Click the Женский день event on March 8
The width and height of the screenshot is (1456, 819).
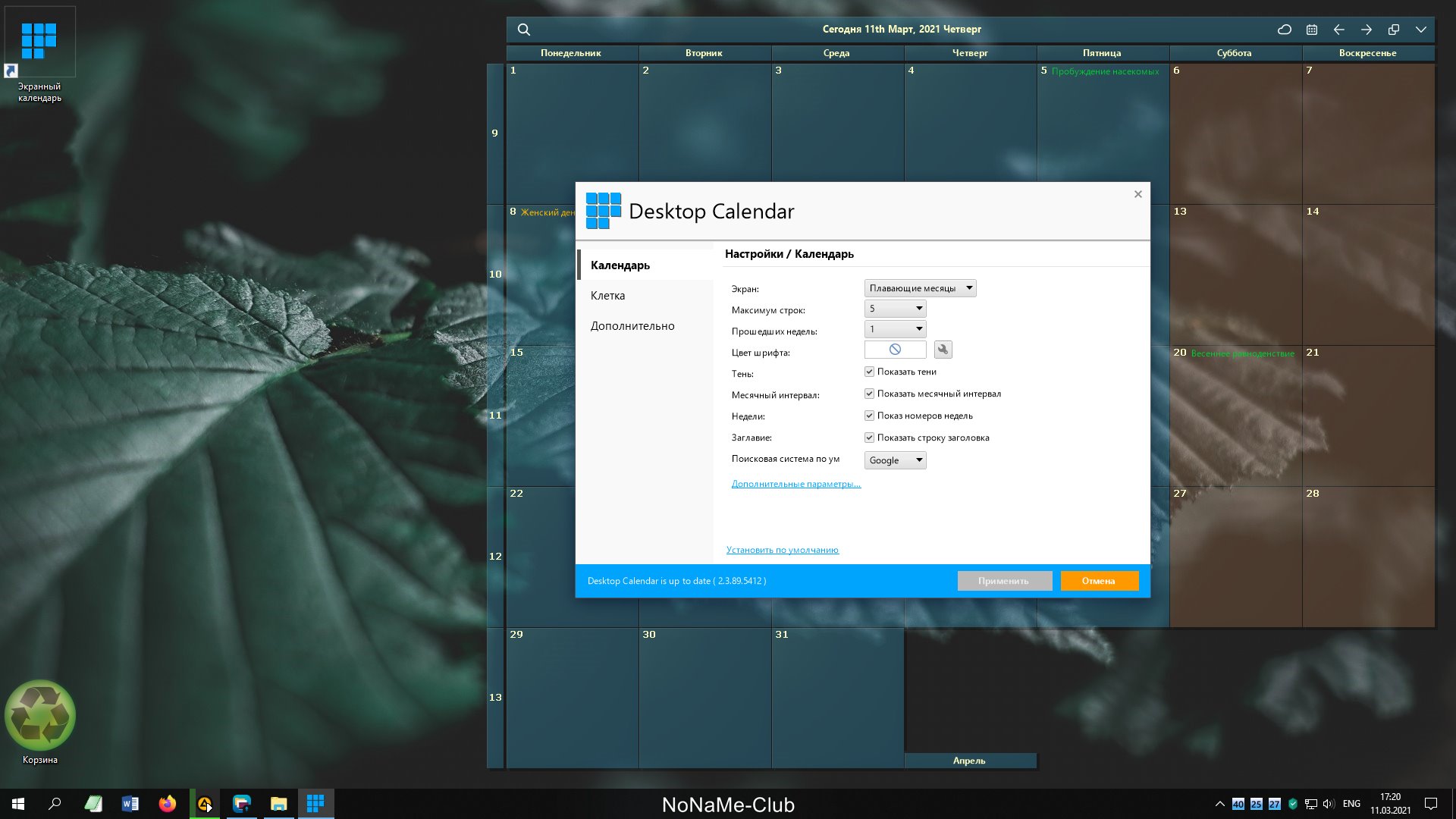(548, 212)
